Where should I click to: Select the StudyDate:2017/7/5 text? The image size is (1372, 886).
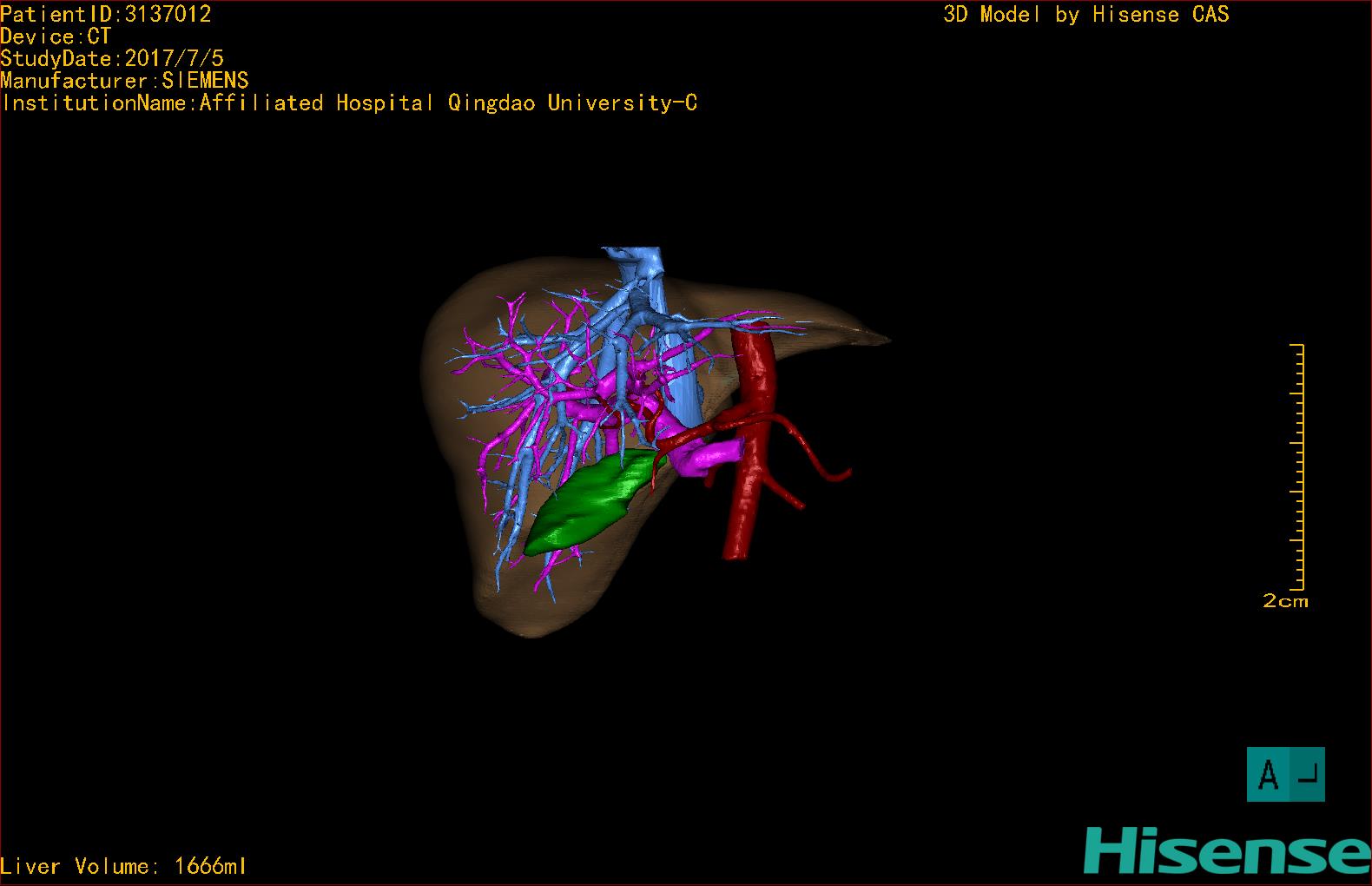point(112,58)
